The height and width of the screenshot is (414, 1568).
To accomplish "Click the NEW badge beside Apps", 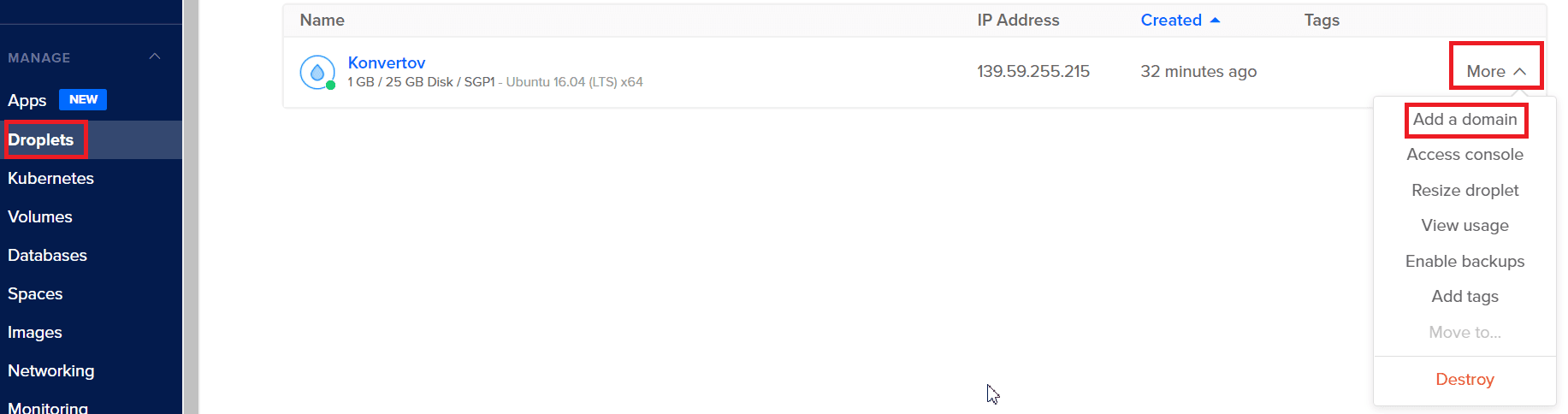I will point(83,99).
